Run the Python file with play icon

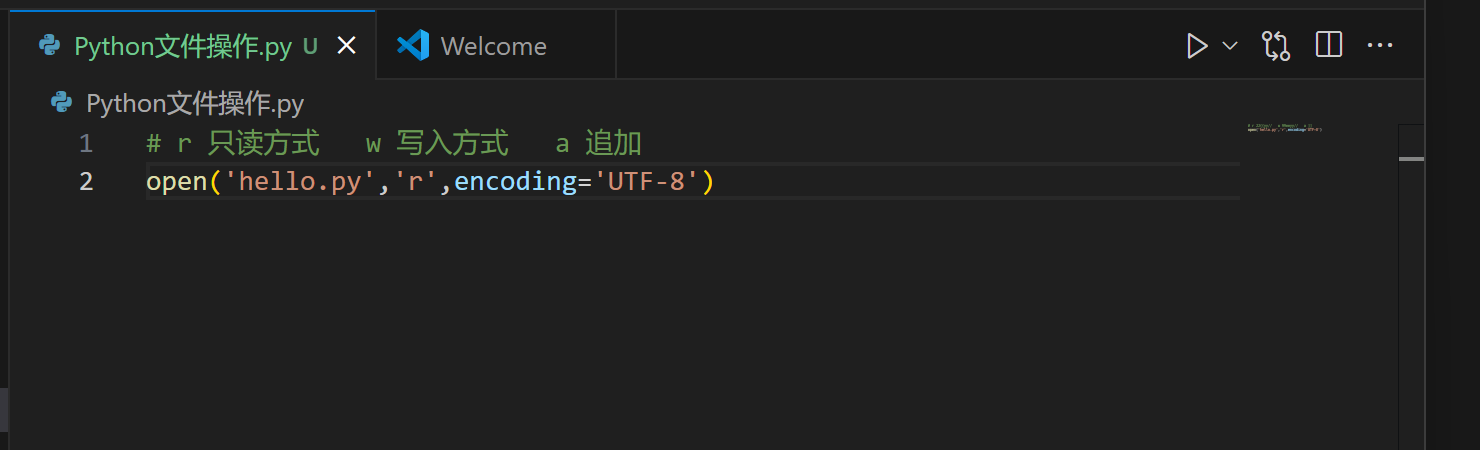(x=1196, y=46)
